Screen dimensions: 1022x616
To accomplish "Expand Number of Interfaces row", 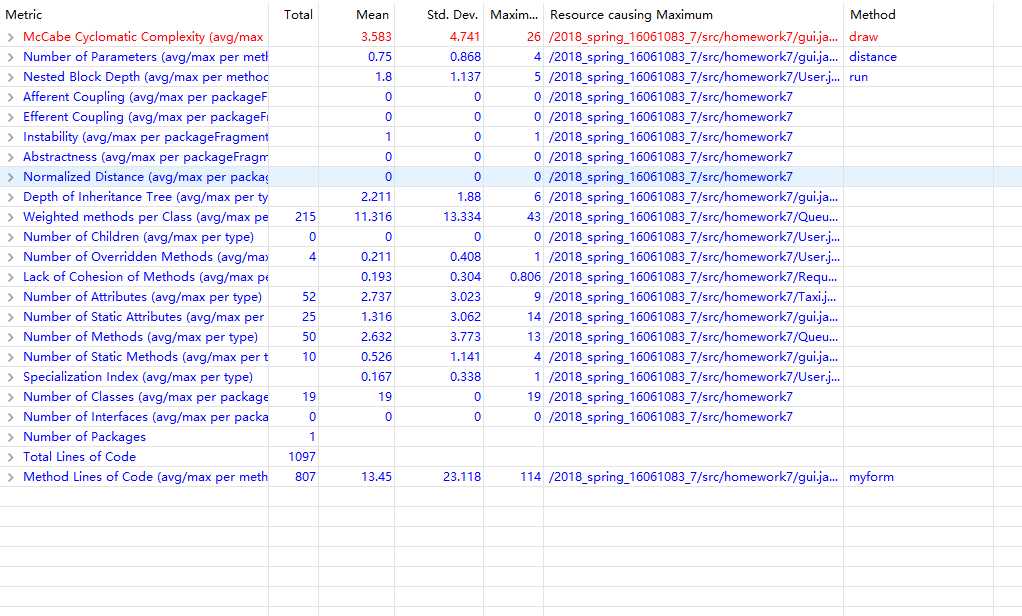I will click(x=10, y=417).
